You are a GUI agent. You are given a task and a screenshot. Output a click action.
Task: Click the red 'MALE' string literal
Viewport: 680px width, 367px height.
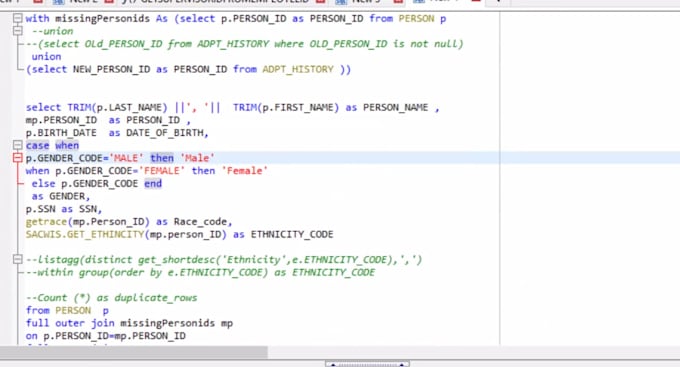click(126, 158)
